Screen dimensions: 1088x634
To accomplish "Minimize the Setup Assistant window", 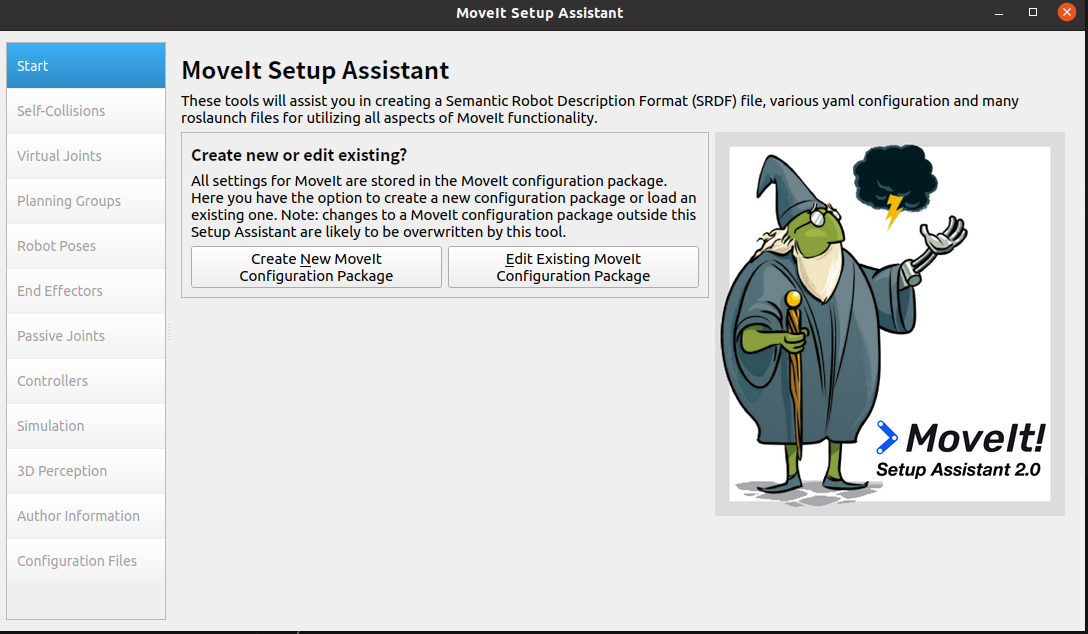I will [998, 13].
